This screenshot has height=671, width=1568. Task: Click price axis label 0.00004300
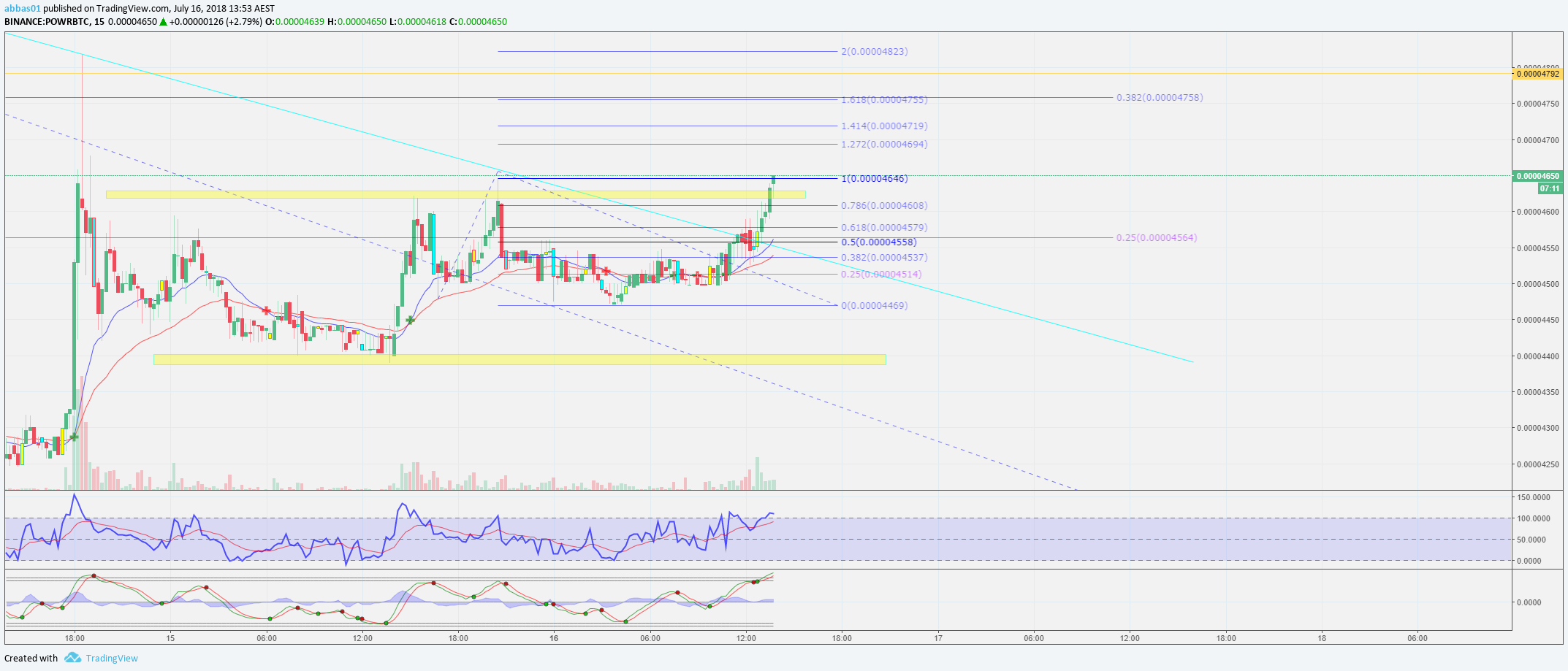point(1537,429)
